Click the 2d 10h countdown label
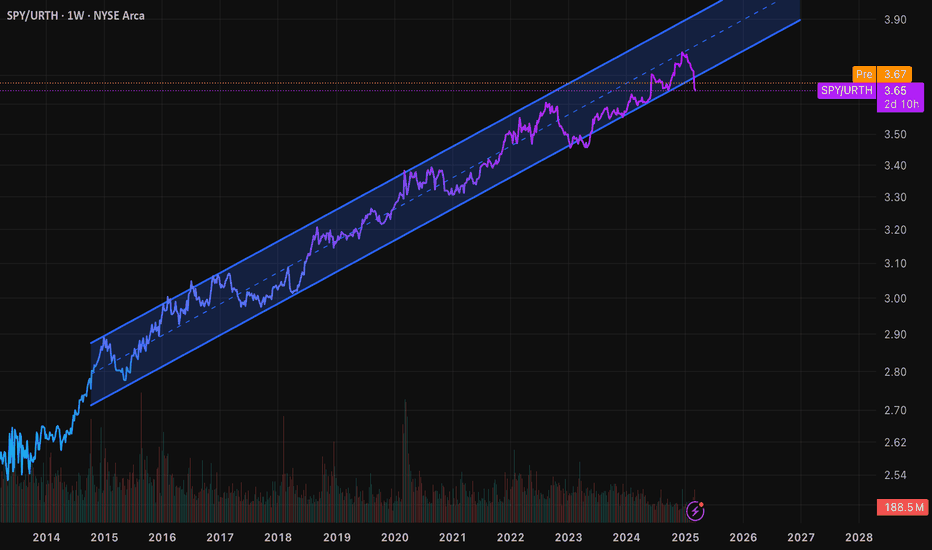The width and height of the screenshot is (932, 550). pos(900,105)
